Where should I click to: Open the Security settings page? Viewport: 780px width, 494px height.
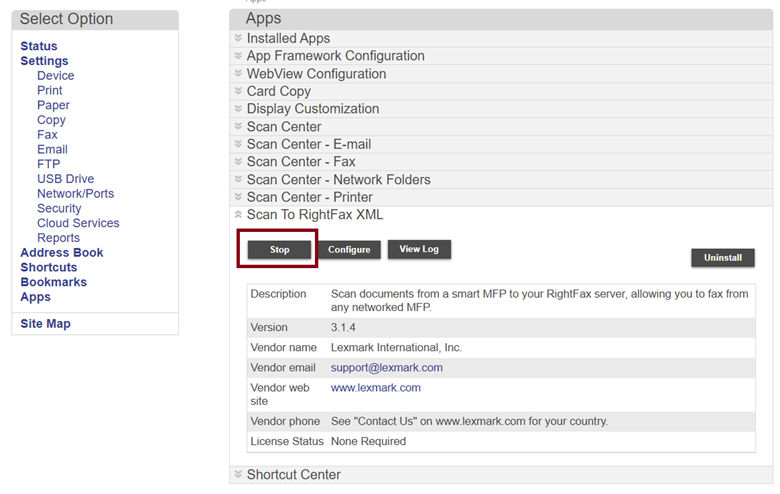pyautogui.click(x=59, y=209)
